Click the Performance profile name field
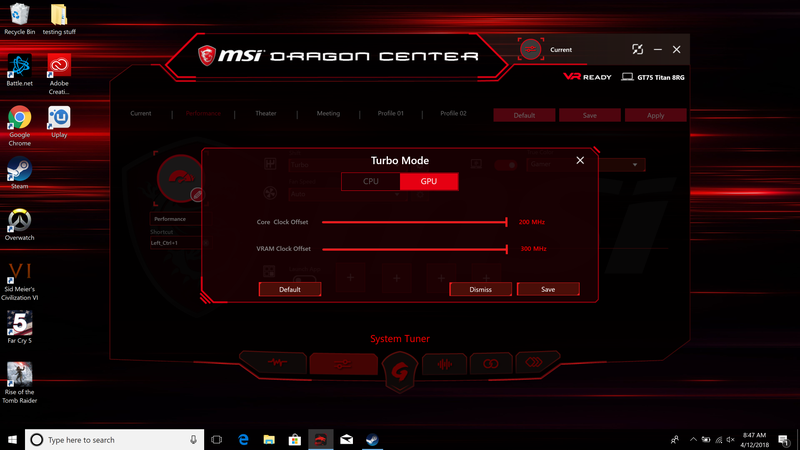 [x=176, y=219]
